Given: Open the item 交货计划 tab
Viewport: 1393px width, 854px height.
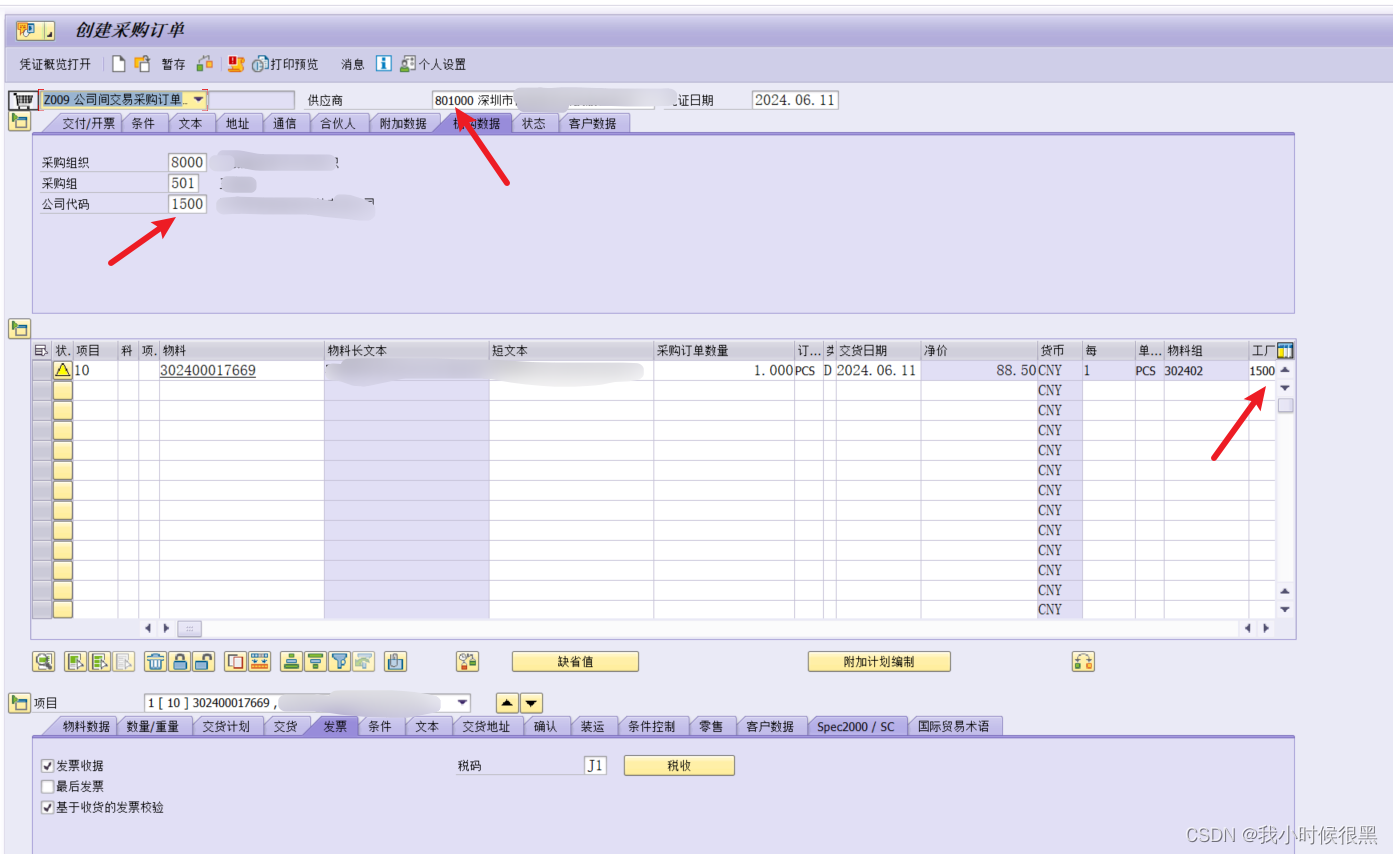Looking at the screenshot, I should (226, 726).
